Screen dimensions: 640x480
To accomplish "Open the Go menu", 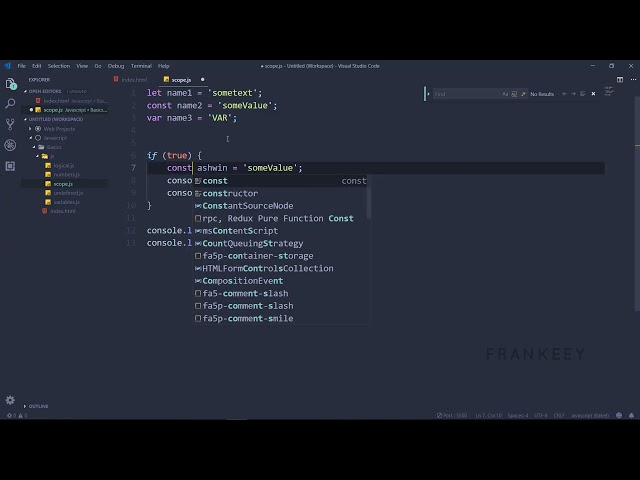I will [x=98, y=66].
